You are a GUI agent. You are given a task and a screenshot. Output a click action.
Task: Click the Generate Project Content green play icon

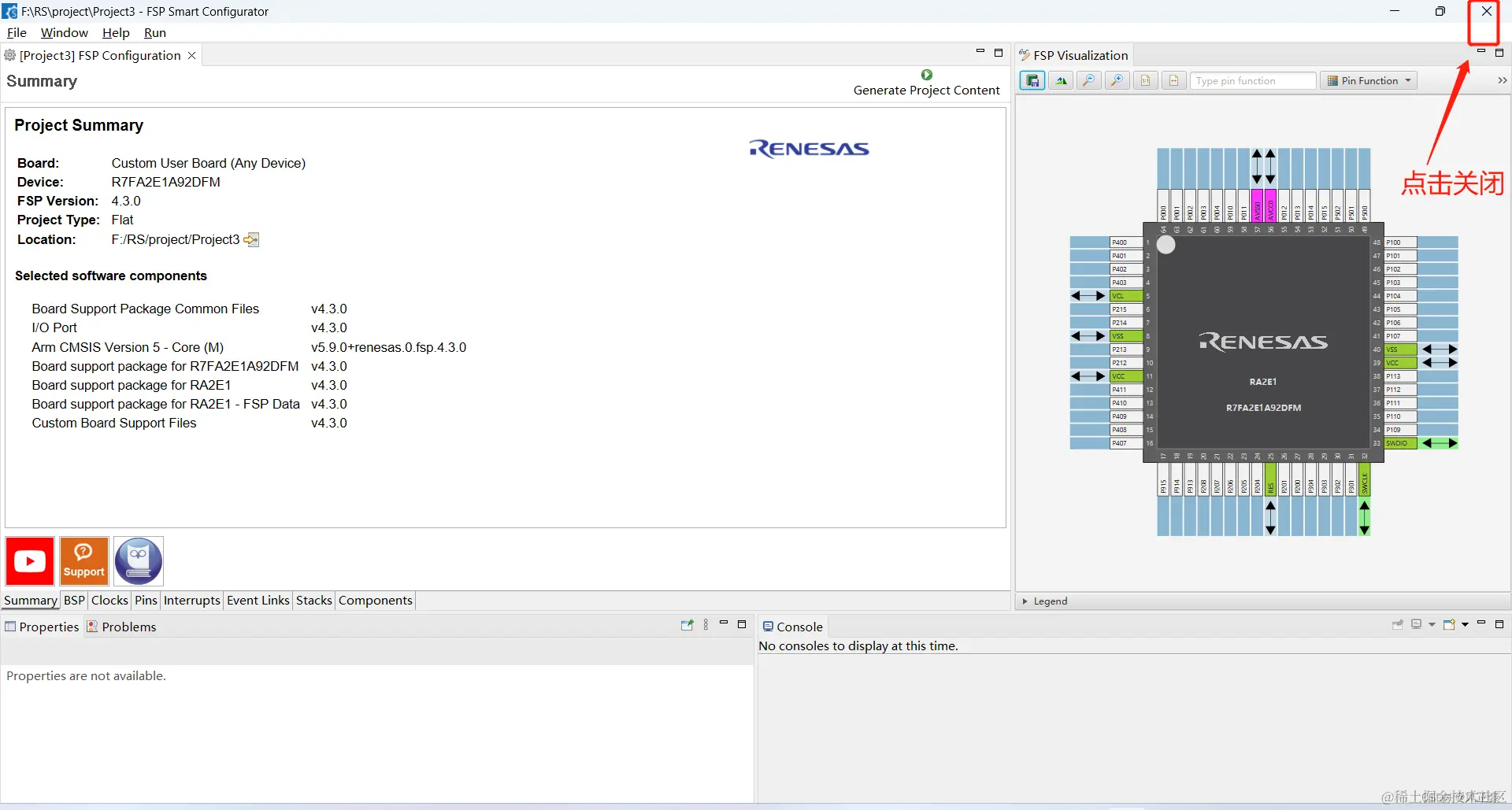tap(926, 75)
